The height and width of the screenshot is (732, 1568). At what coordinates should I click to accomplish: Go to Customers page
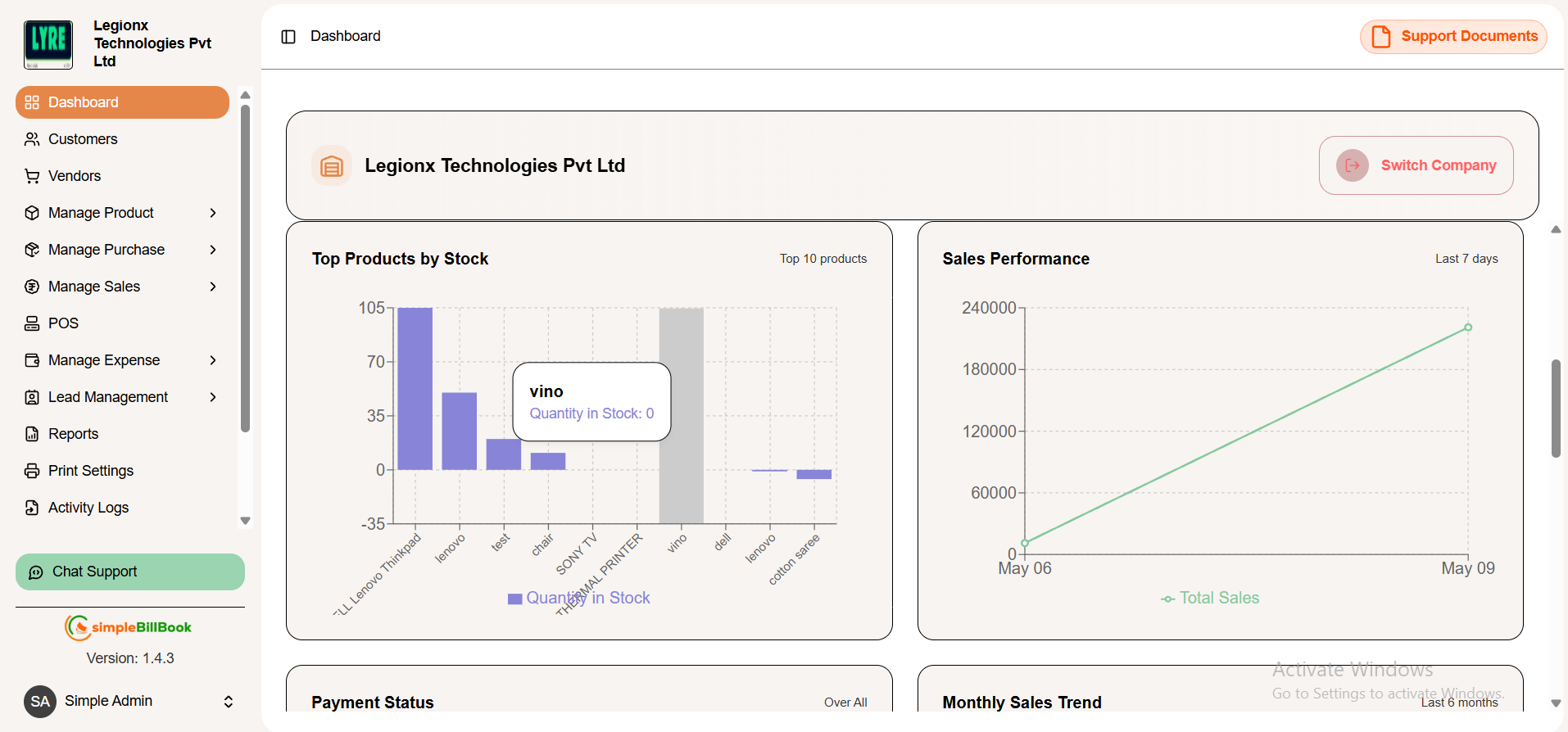coord(122,139)
